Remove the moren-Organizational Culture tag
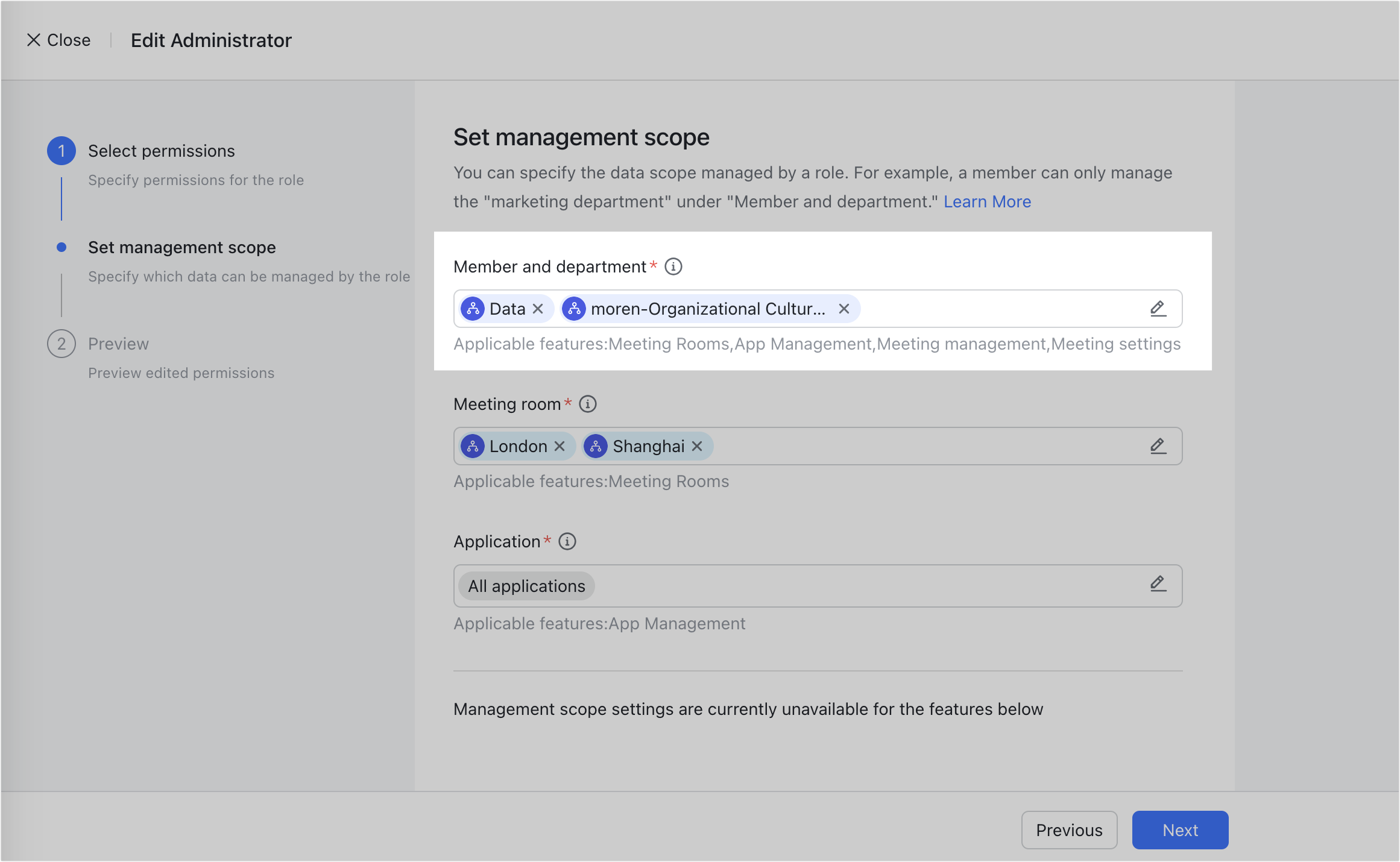Viewport: 1400px width, 862px height. click(x=845, y=309)
